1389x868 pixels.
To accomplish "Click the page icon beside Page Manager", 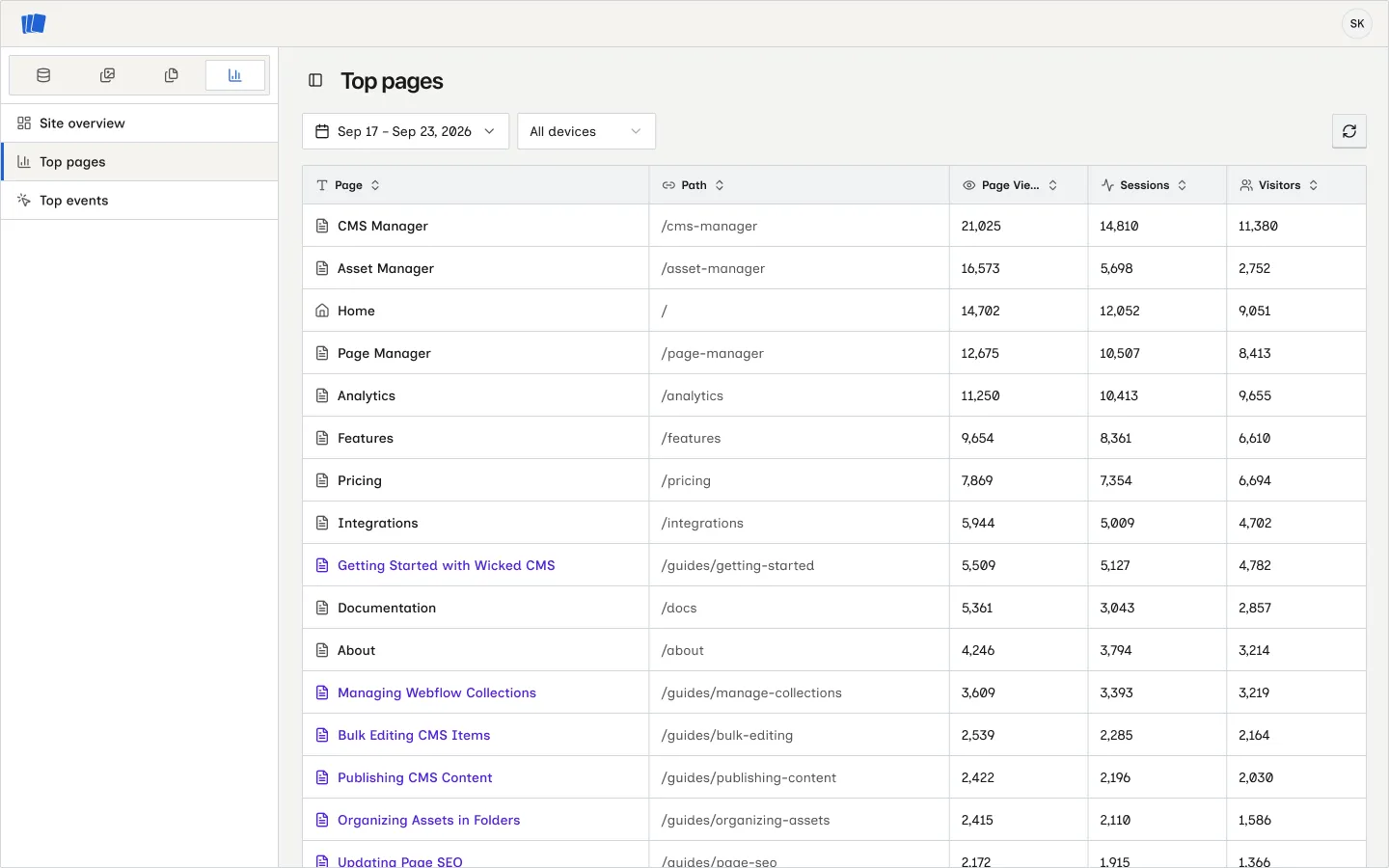I will (x=322, y=353).
